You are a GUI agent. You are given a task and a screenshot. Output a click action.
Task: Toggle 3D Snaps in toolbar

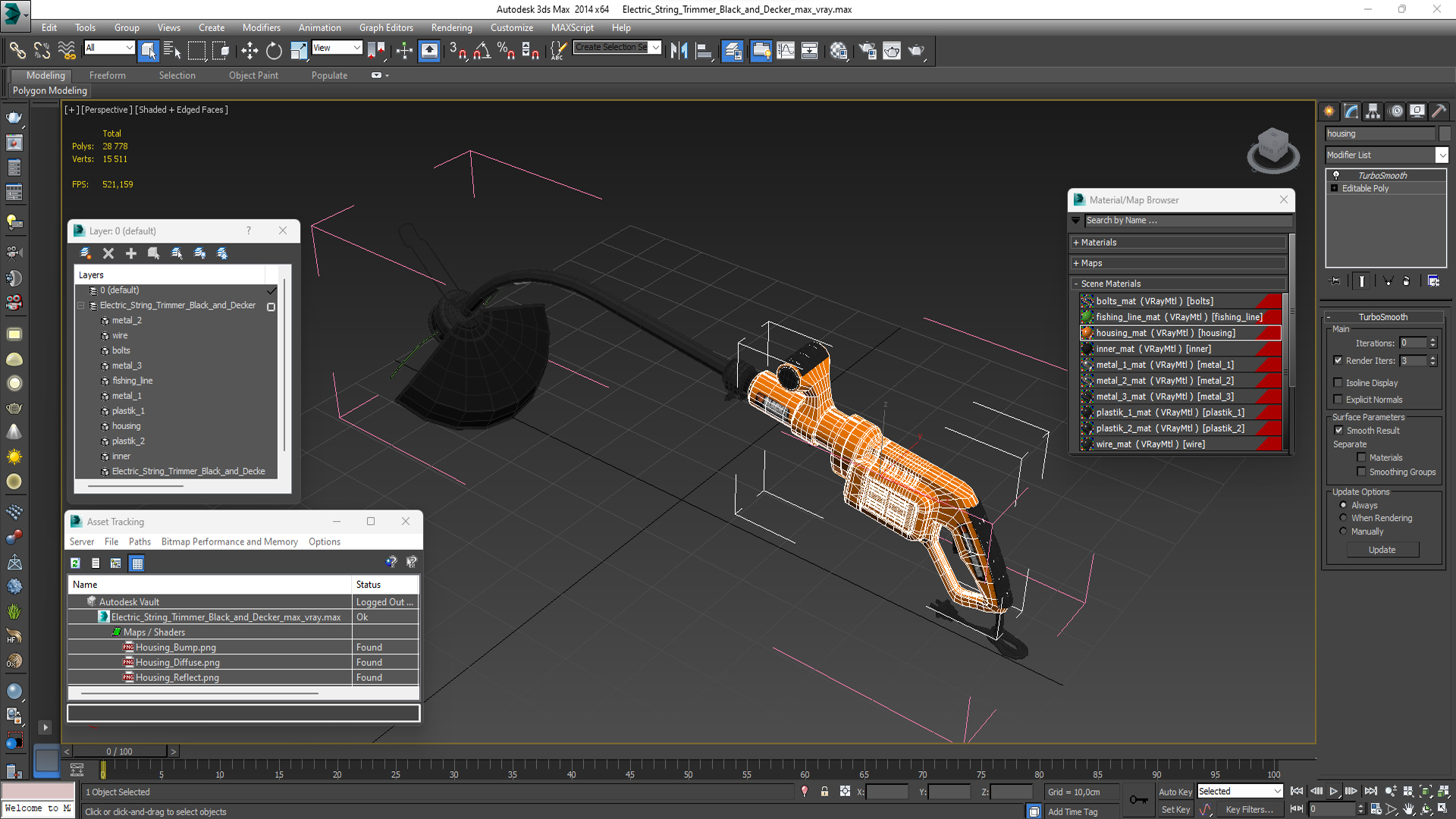click(x=458, y=51)
